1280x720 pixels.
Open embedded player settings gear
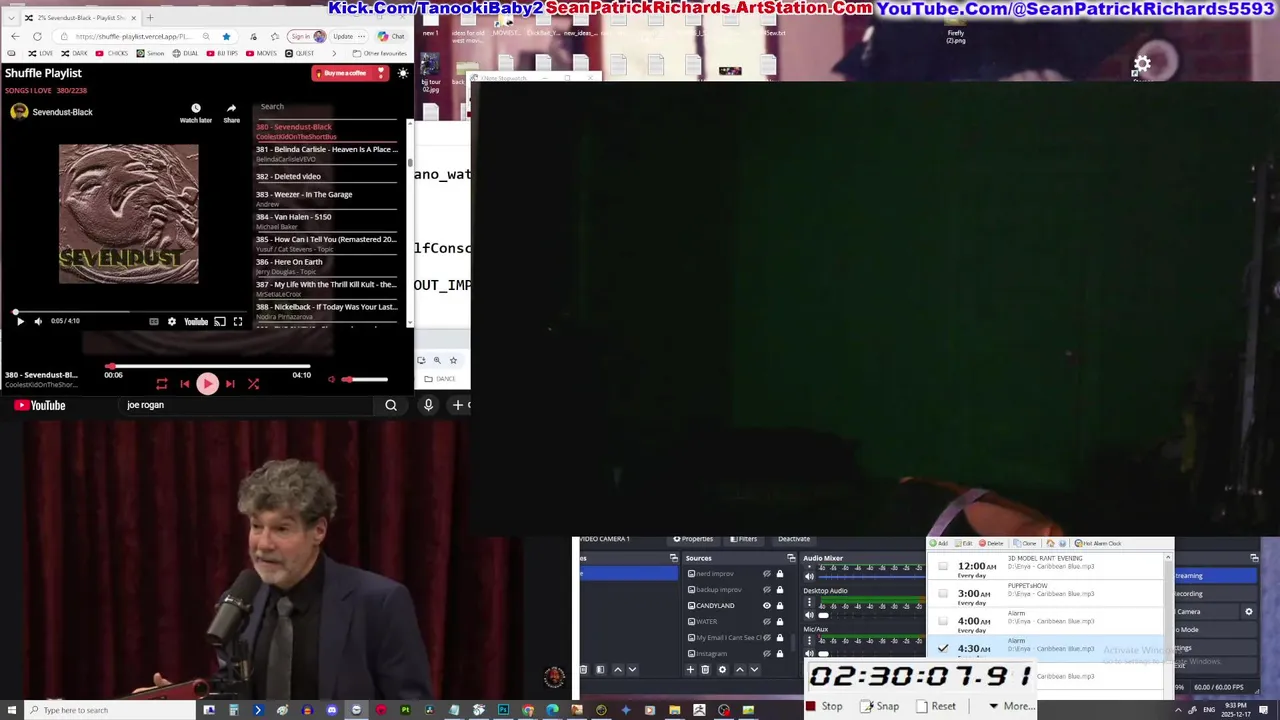point(172,321)
